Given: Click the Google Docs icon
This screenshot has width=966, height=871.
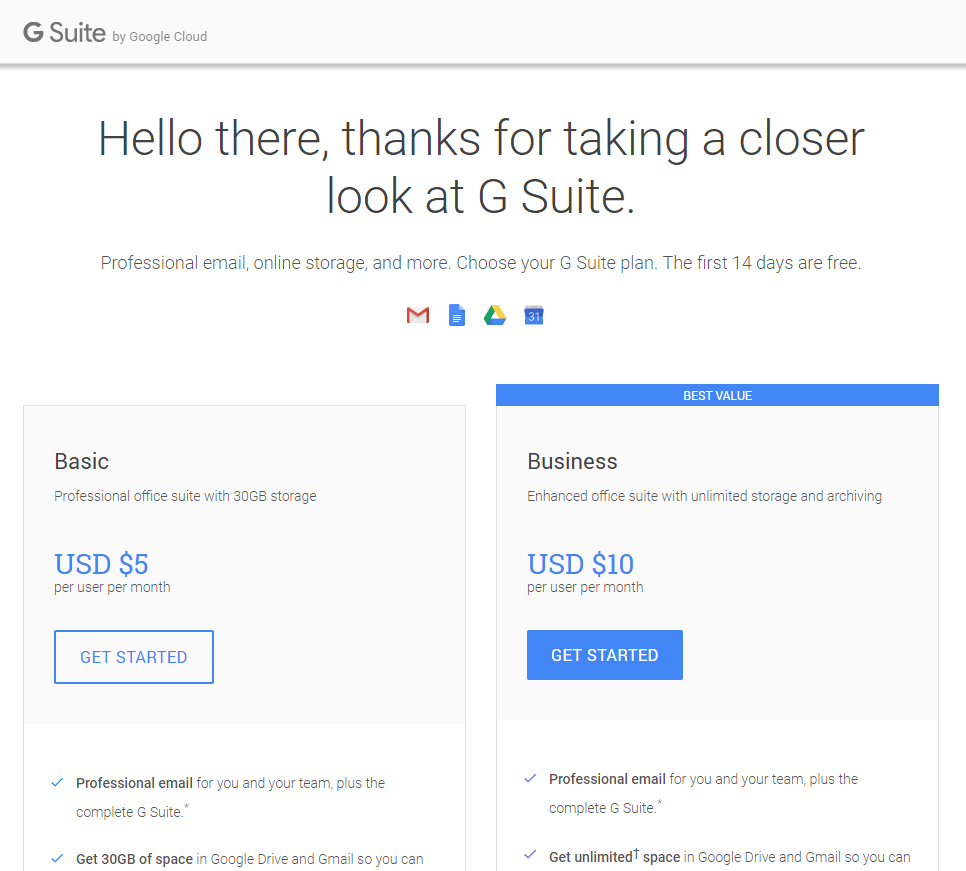Looking at the screenshot, I should 457,315.
